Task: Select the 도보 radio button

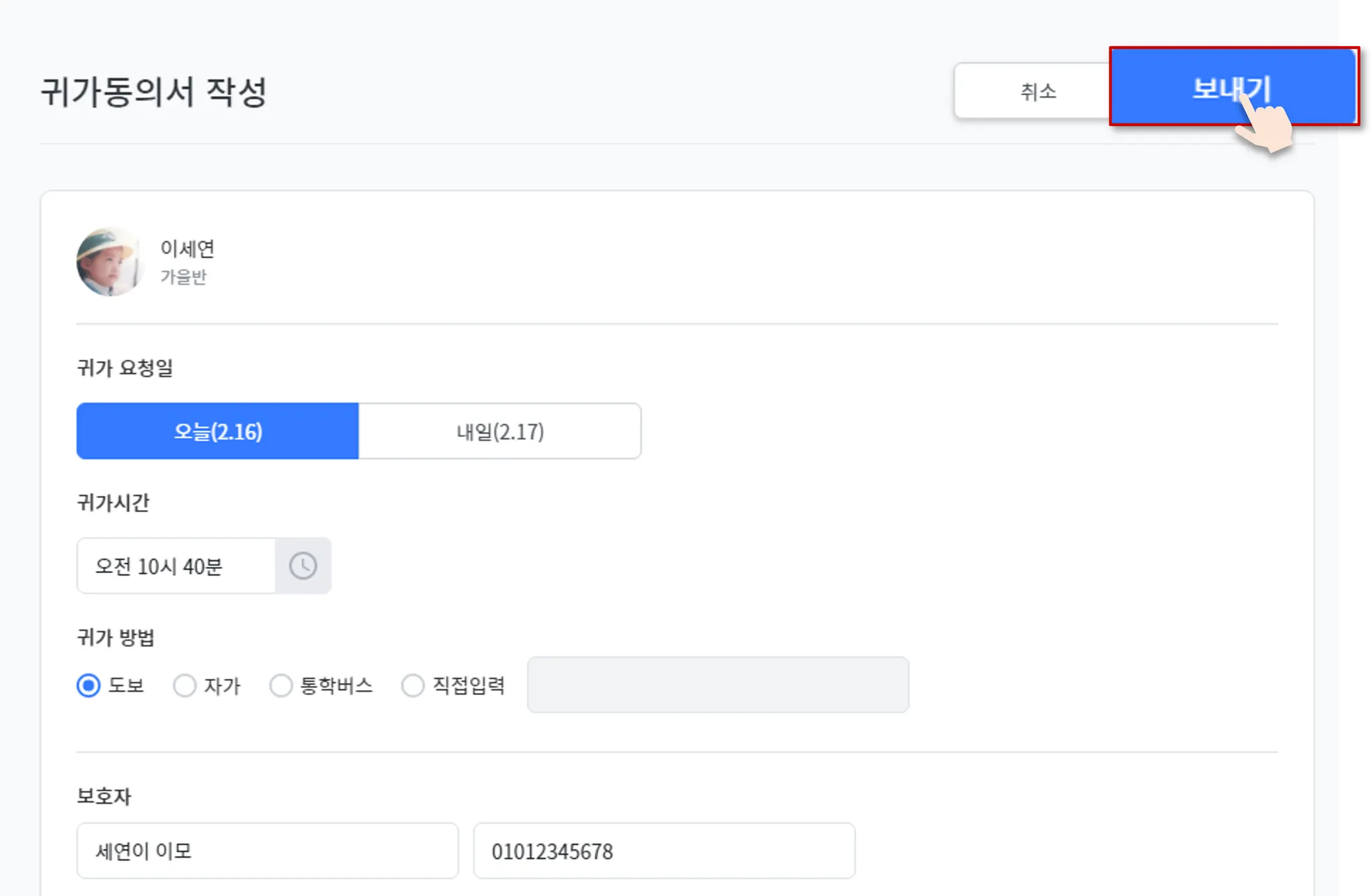Action: pyautogui.click(x=88, y=686)
